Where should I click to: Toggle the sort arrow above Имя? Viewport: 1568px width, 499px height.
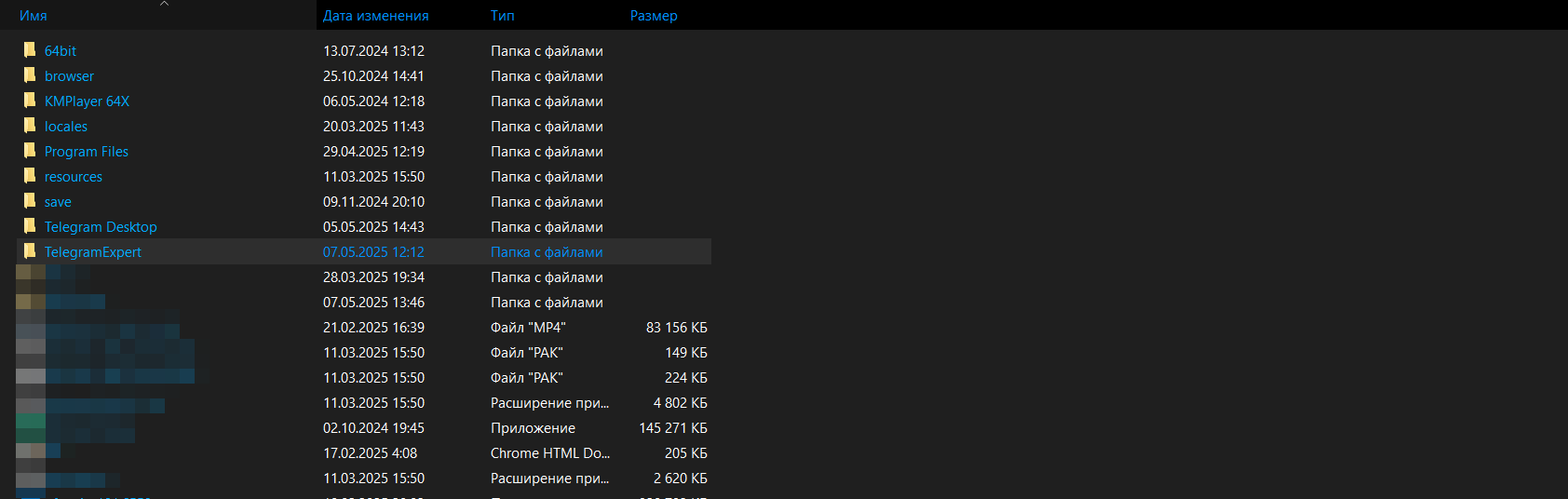click(164, 5)
